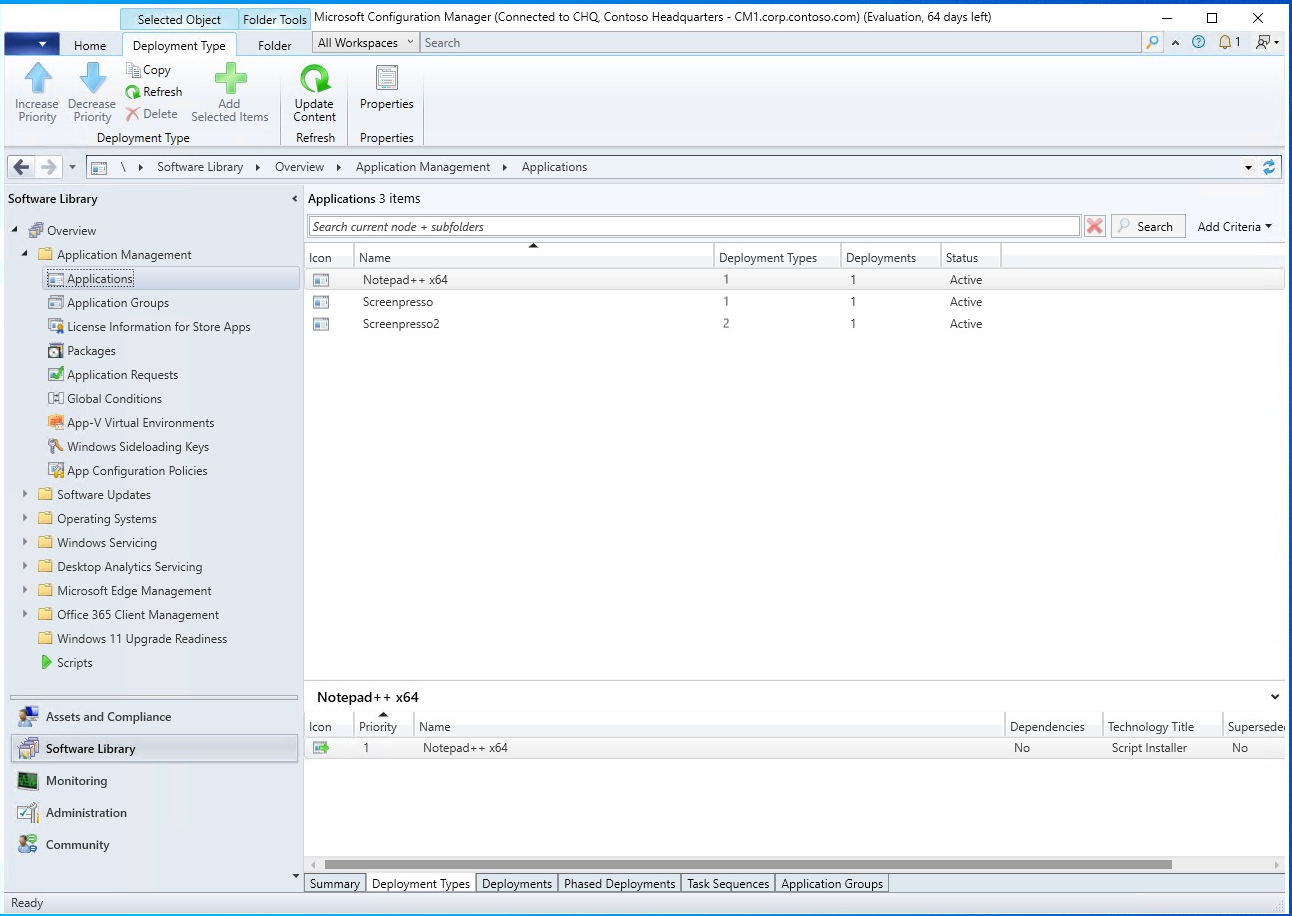The height and width of the screenshot is (916, 1292).
Task: Switch to the Monitoring workspace
Action: pos(154,781)
